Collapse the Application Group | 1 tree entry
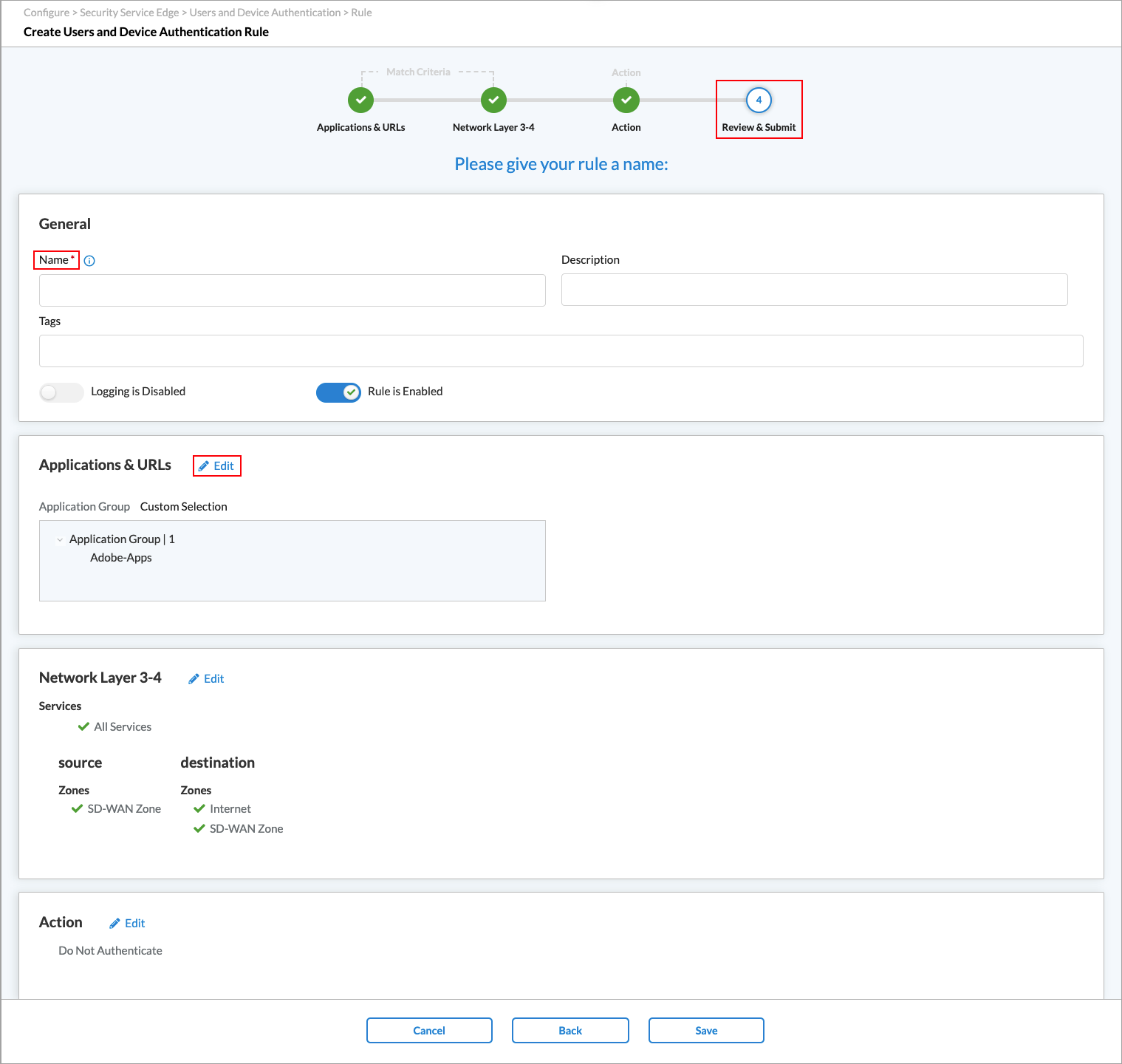 (x=60, y=539)
